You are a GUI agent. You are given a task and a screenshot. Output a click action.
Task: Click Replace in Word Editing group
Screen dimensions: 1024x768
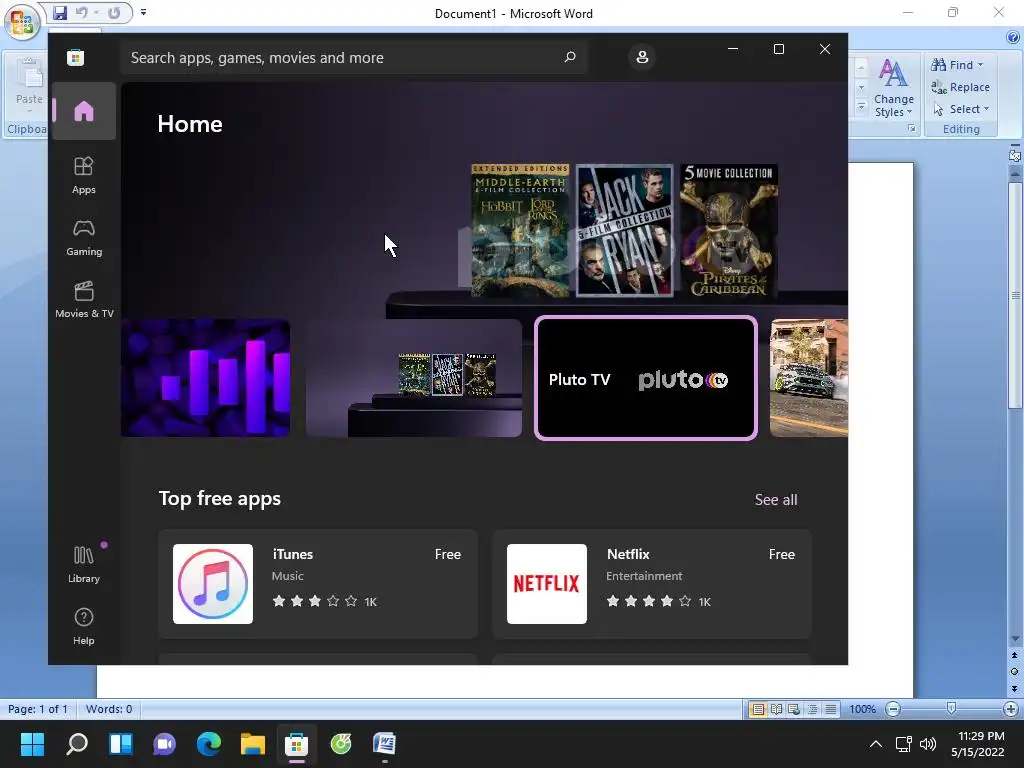(x=961, y=87)
